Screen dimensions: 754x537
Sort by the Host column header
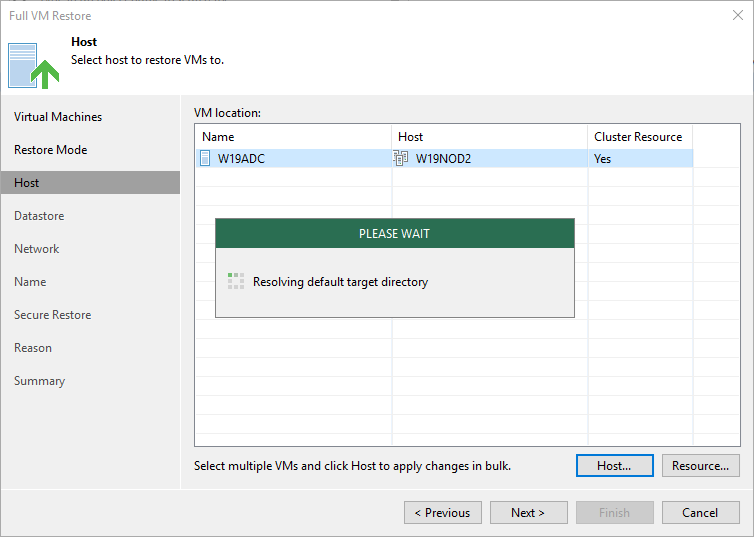[x=490, y=137]
